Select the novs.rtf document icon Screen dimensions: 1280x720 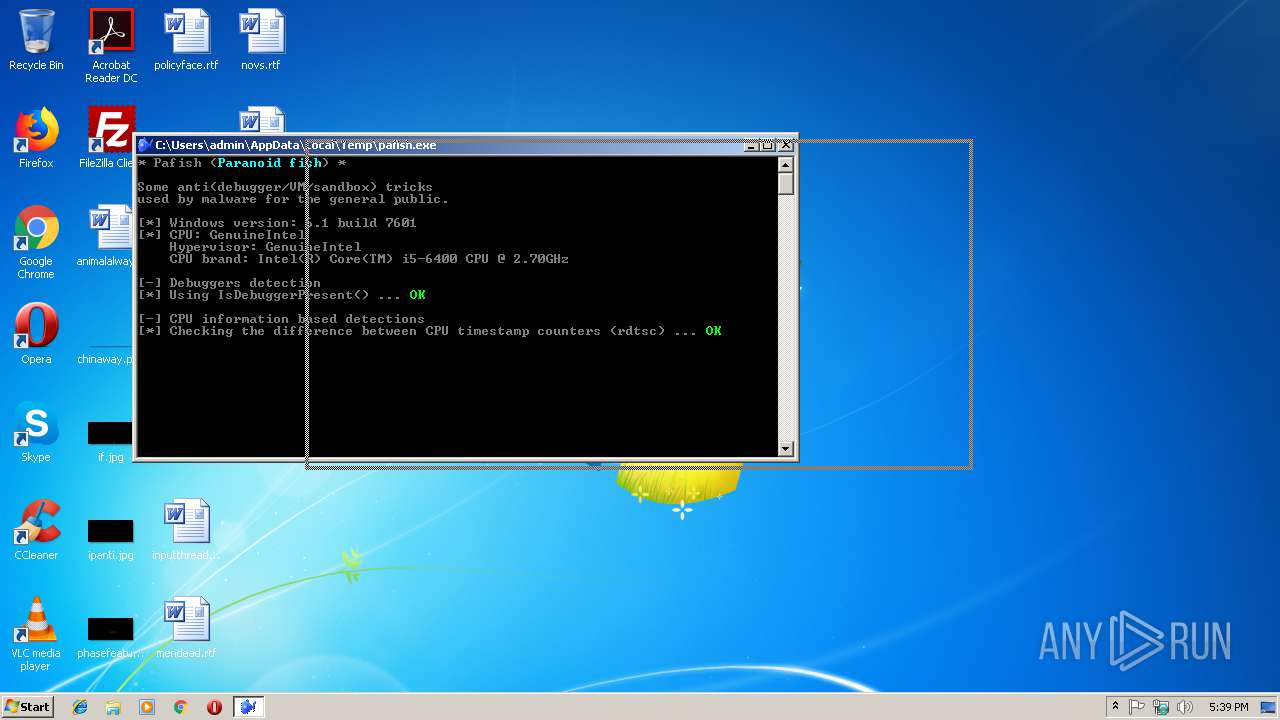point(260,40)
